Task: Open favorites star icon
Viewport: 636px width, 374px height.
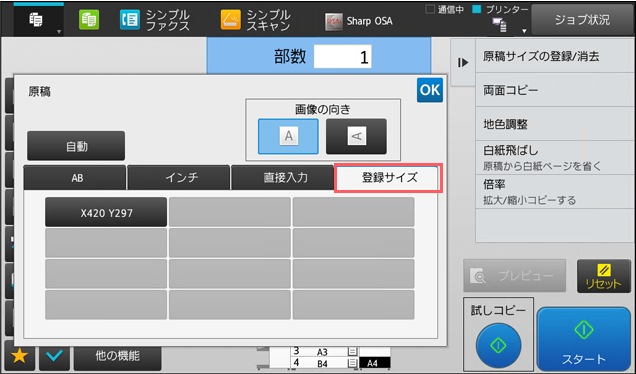Action: [x=19, y=356]
